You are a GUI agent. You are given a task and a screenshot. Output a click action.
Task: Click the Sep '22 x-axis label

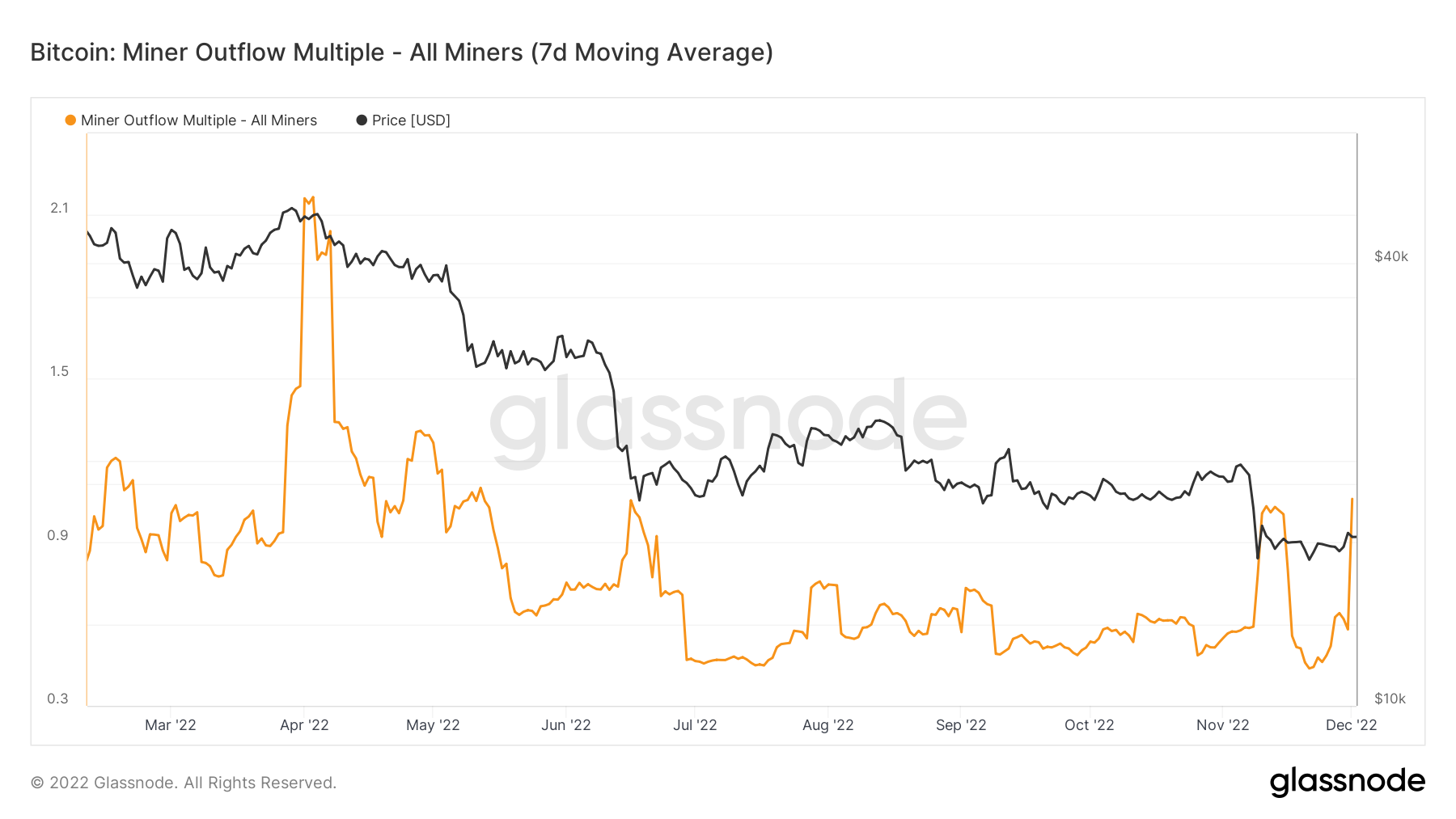[961, 725]
